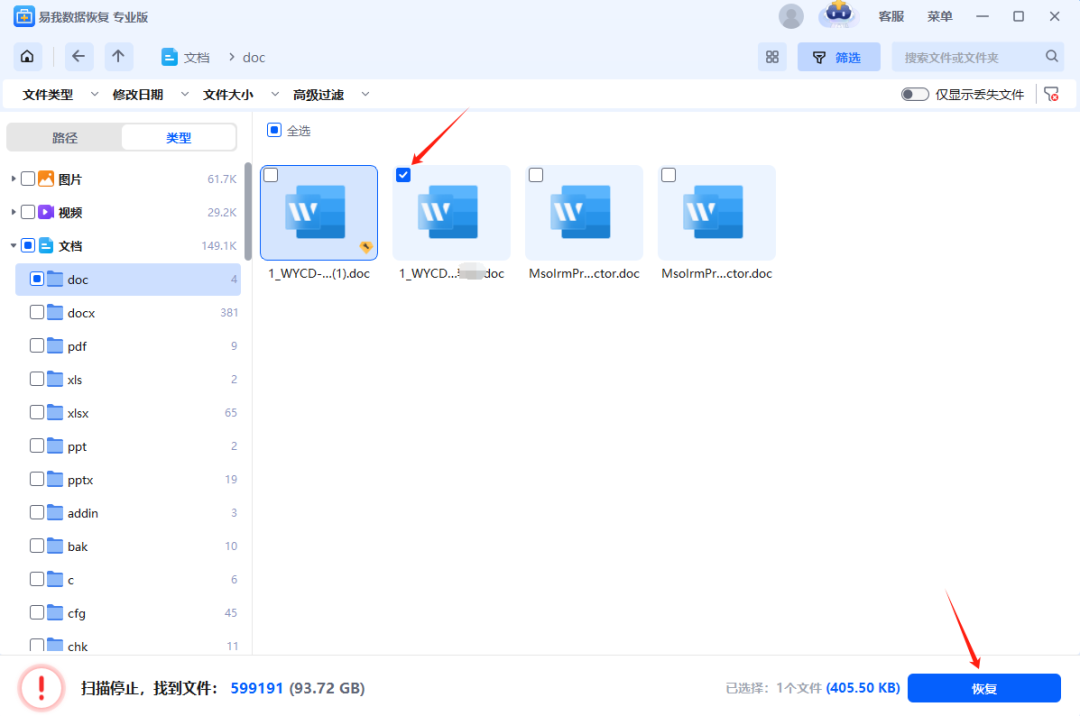Go to the home screen icon
The width and height of the screenshot is (1080, 716).
point(28,56)
